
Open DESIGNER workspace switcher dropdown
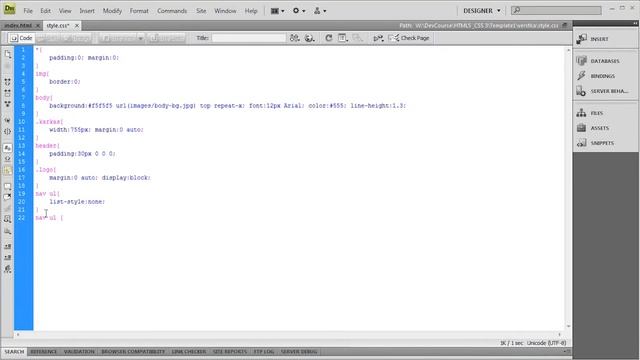coord(482,11)
